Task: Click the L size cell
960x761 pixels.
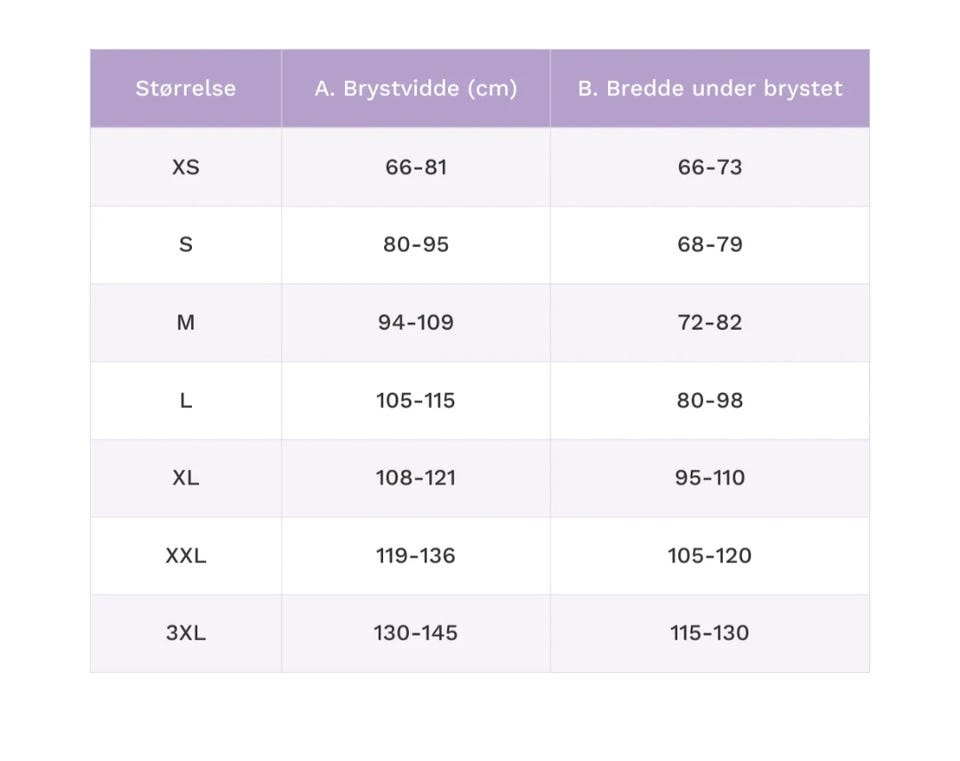Action: pyautogui.click(x=186, y=400)
